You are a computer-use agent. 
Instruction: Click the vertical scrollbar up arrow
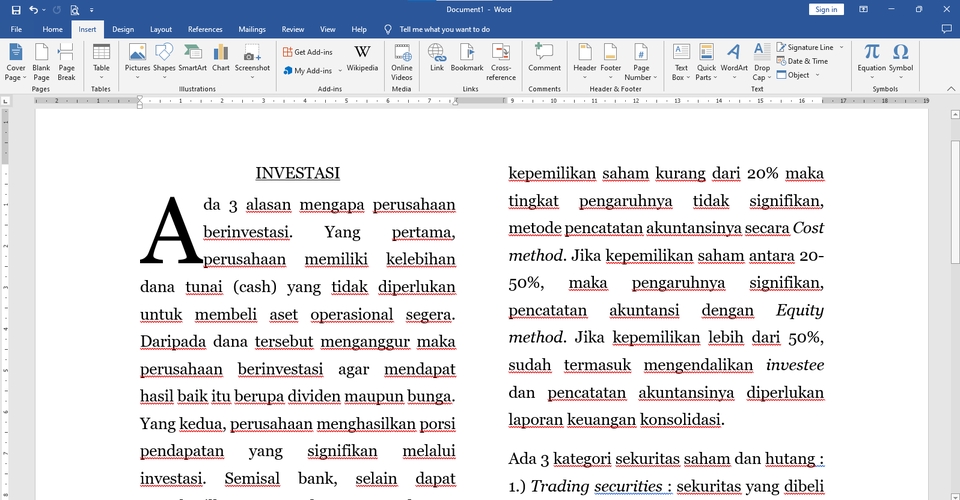(x=954, y=114)
